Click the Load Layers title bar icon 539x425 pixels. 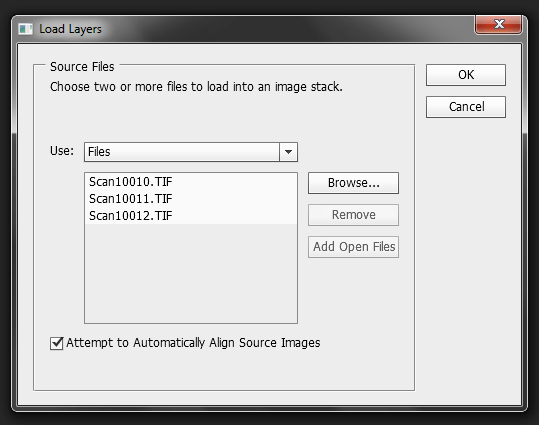pos(25,29)
